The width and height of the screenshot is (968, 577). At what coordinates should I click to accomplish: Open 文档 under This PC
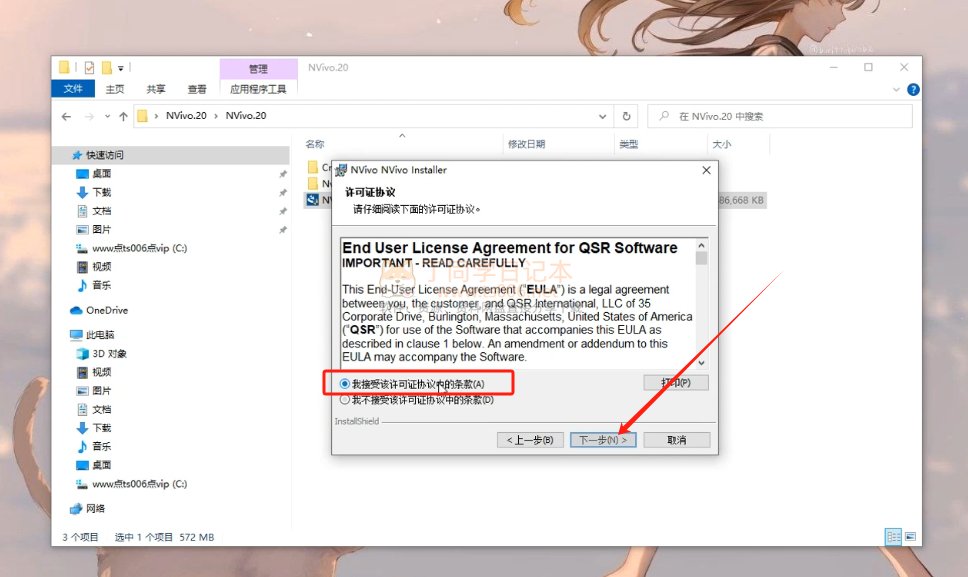click(101, 409)
